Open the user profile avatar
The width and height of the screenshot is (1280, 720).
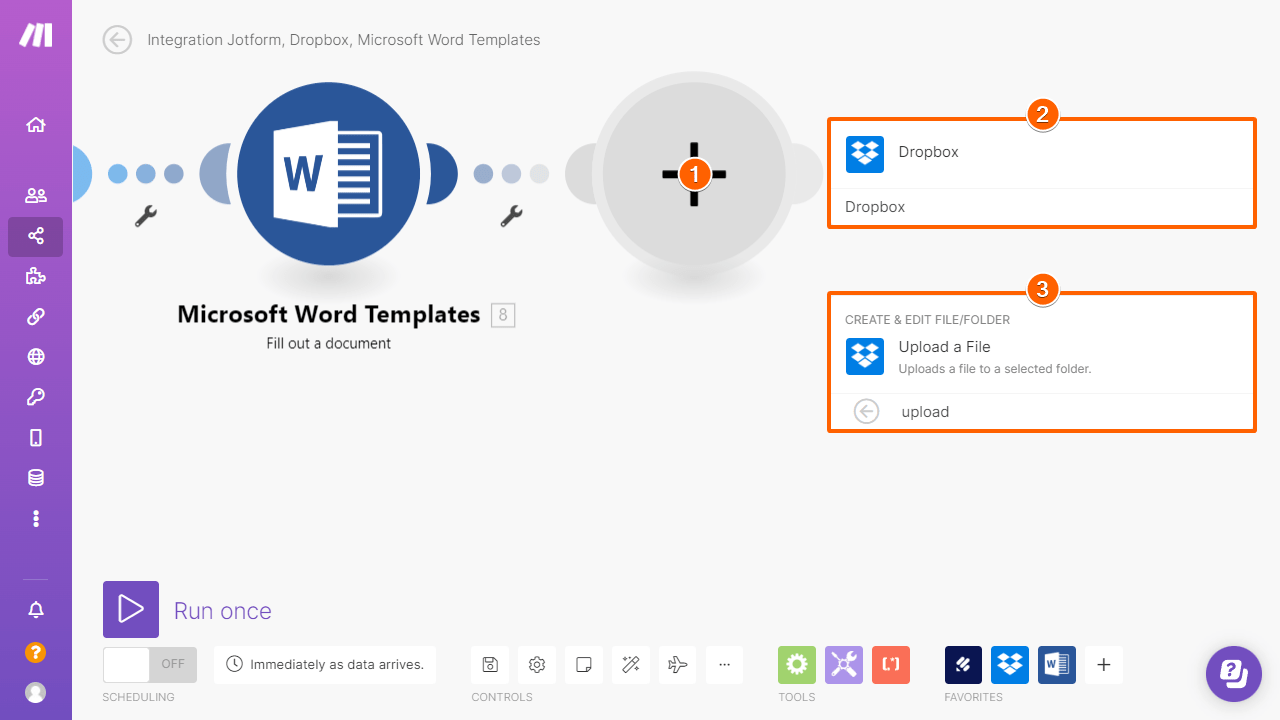36,692
